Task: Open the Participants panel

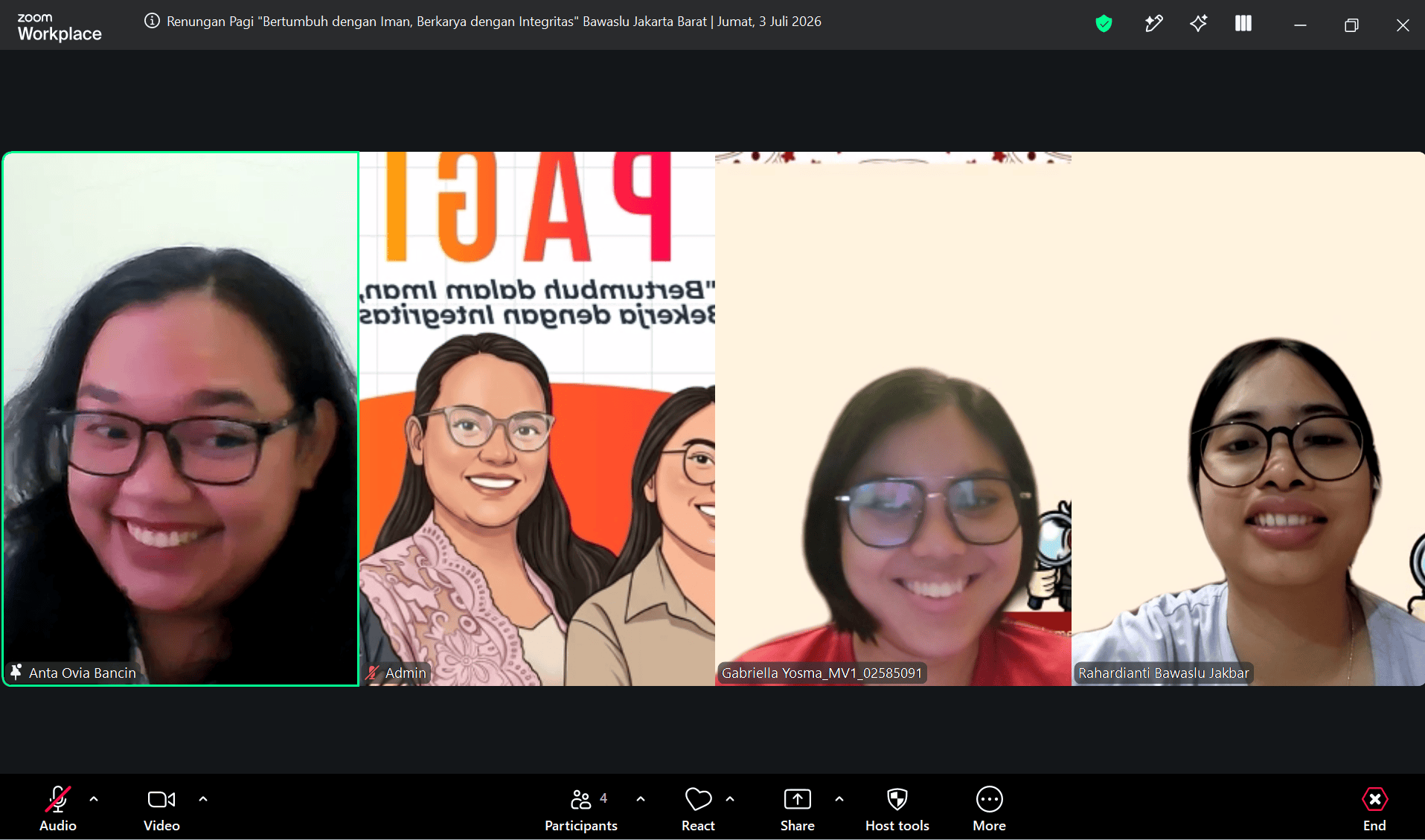Action: point(581,809)
